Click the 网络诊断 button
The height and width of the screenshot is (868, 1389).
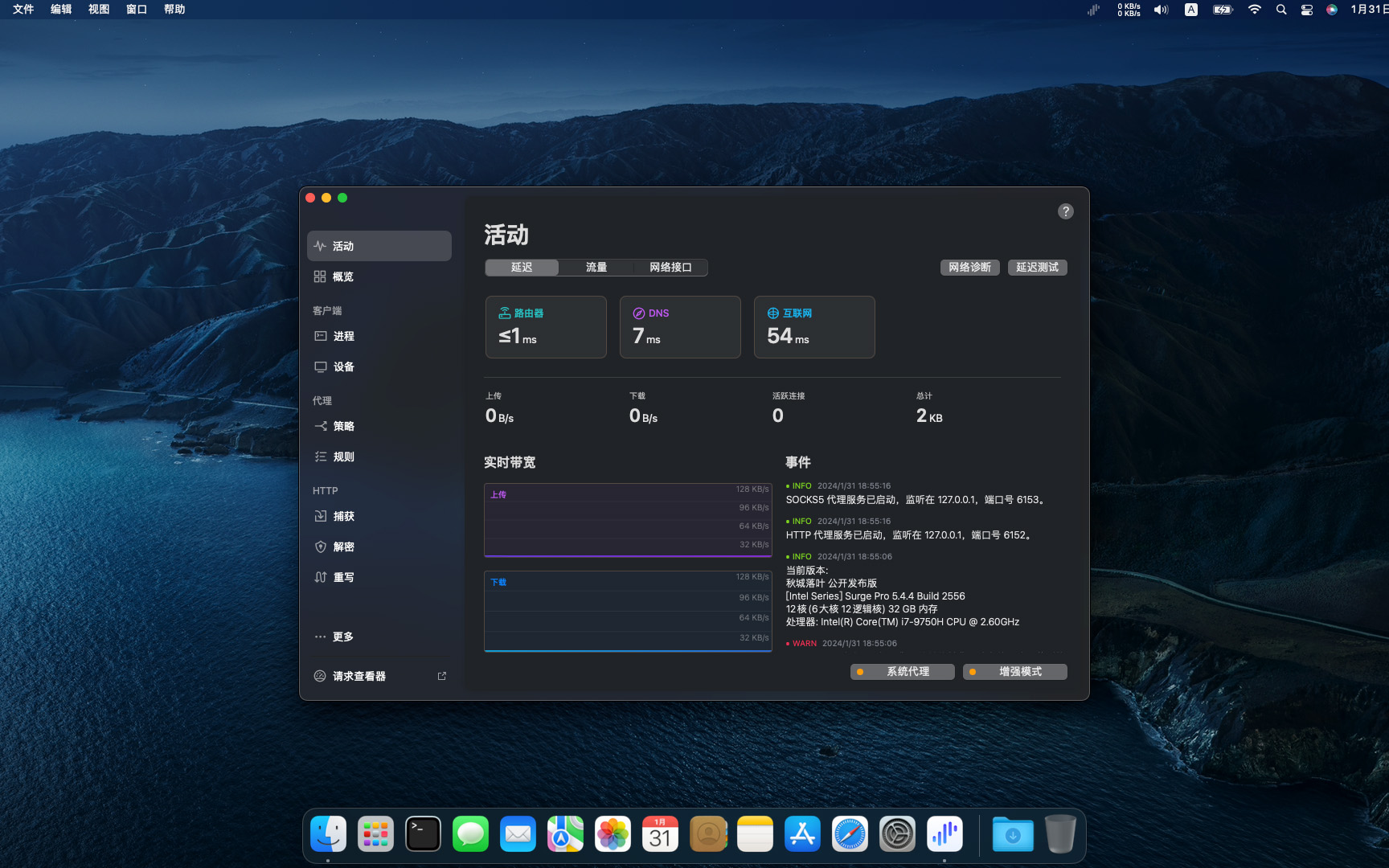pos(969,268)
